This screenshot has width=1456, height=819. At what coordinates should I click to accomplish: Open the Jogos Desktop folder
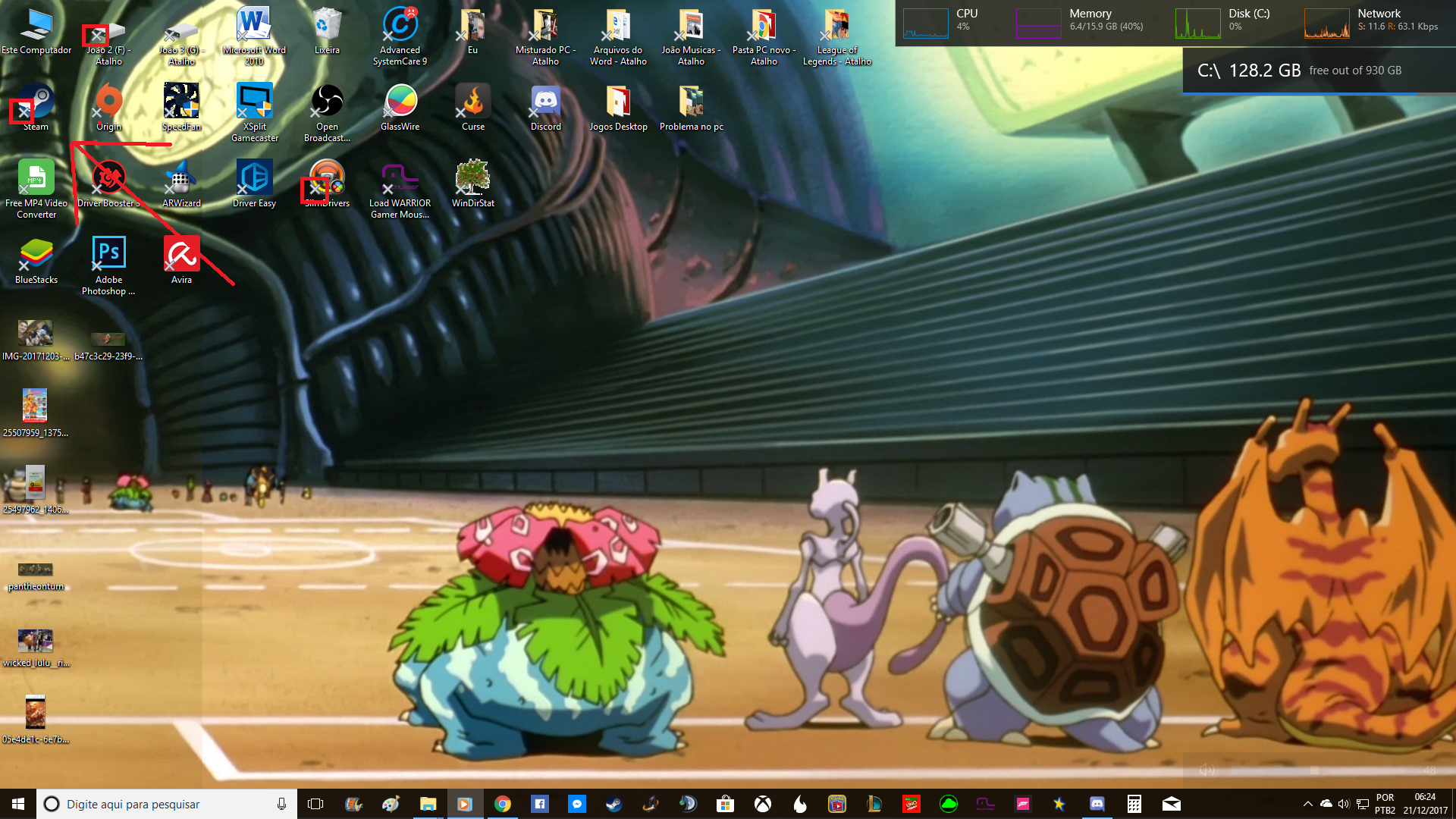click(618, 108)
